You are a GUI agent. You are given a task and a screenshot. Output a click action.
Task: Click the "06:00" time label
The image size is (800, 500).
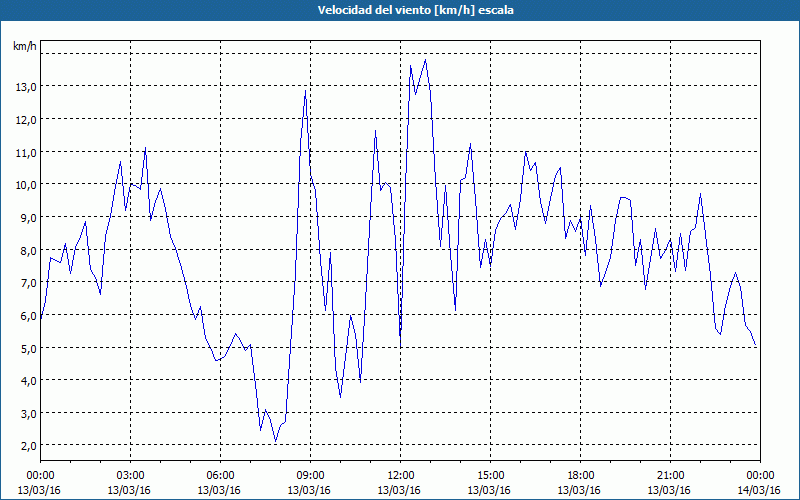point(220,476)
